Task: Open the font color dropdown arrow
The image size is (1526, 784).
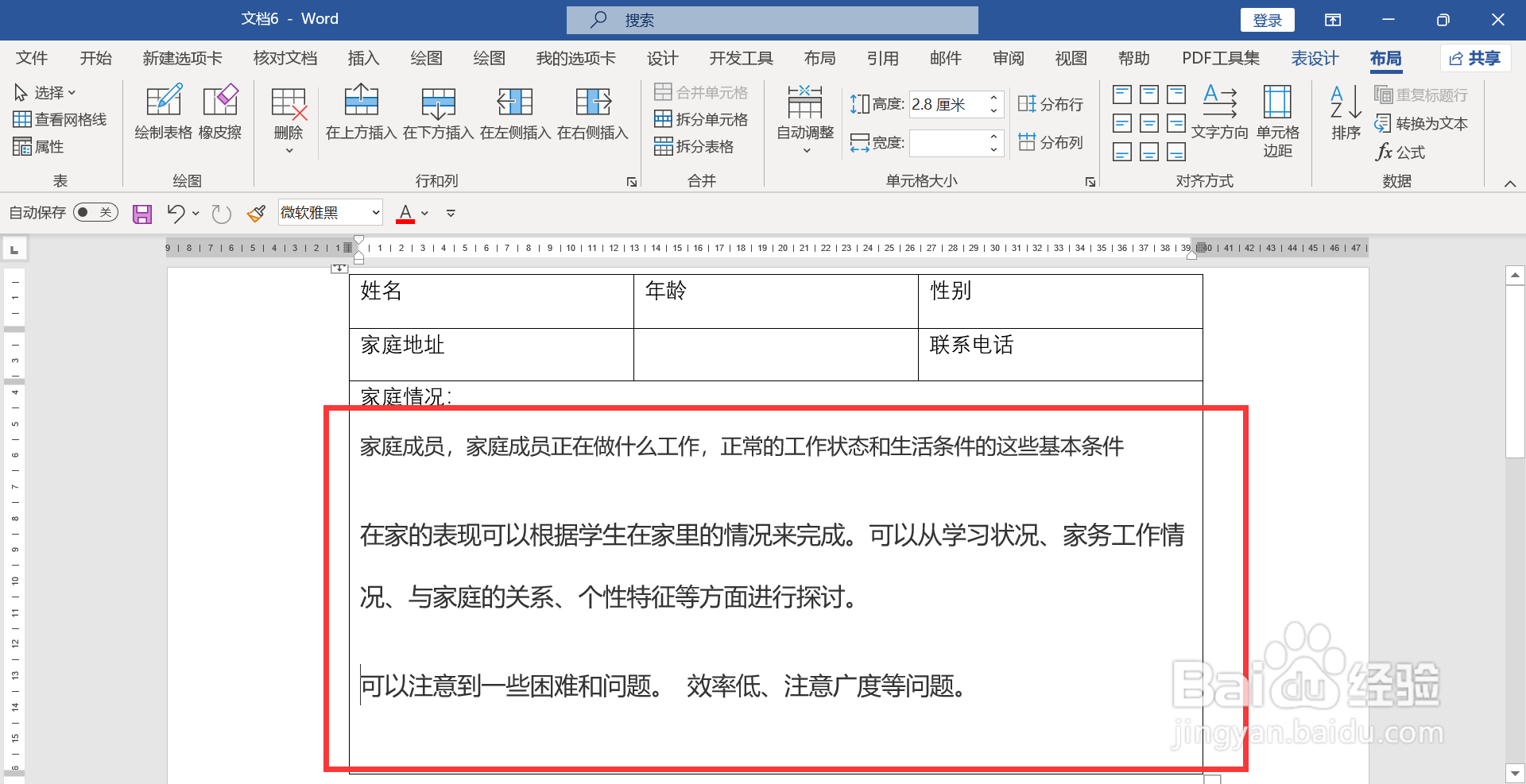Action: pos(424,213)
